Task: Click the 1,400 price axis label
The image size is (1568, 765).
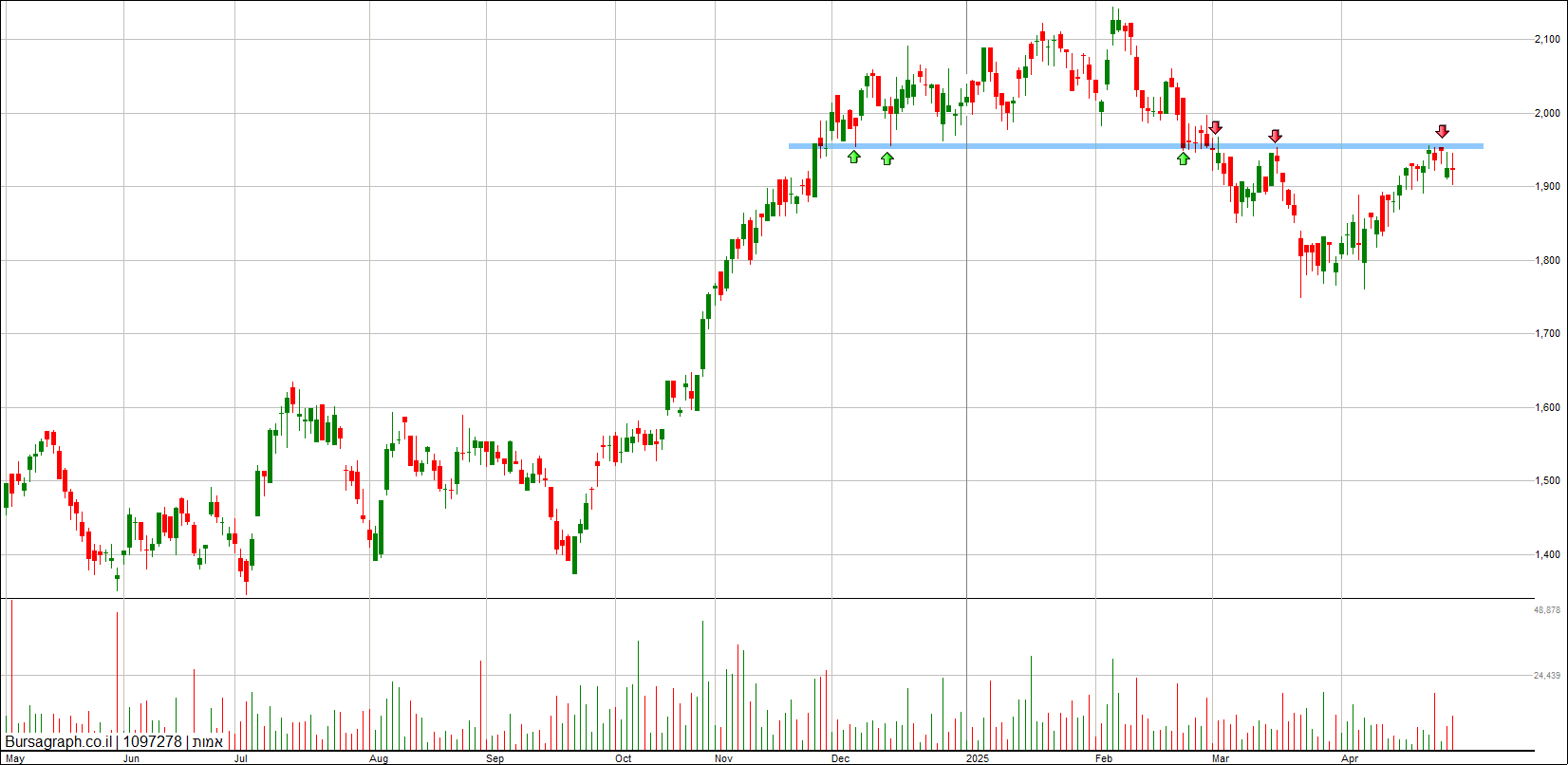Action: pos(1547,555)
